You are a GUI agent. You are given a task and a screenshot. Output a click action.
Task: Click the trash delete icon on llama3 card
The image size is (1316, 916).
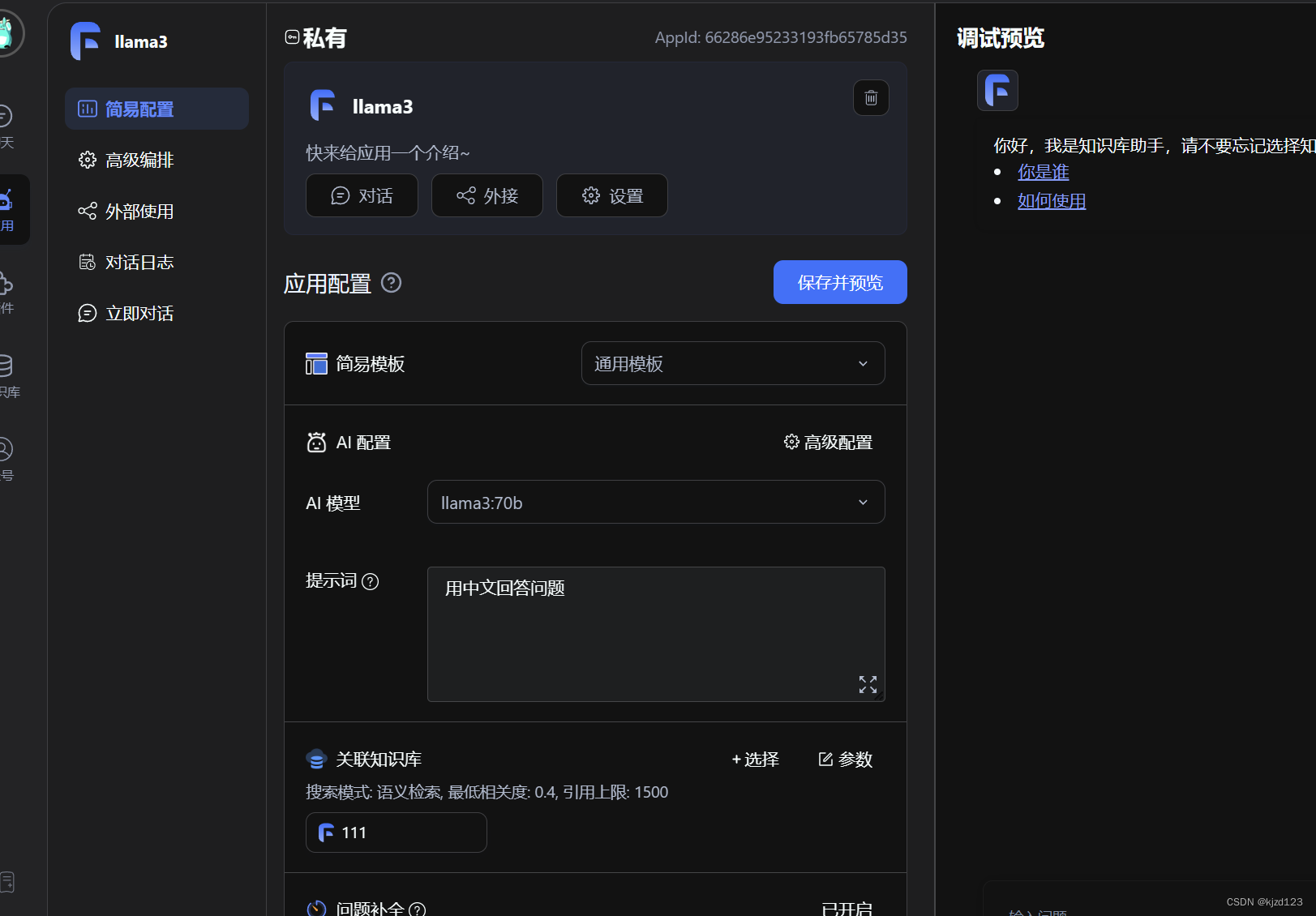871,98
